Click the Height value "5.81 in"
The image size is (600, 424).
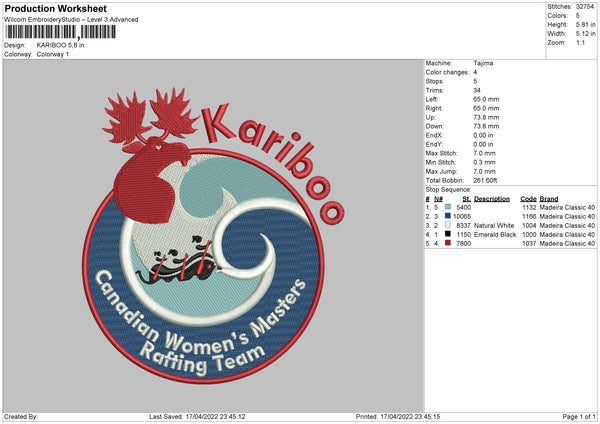[x=585, y=24]
